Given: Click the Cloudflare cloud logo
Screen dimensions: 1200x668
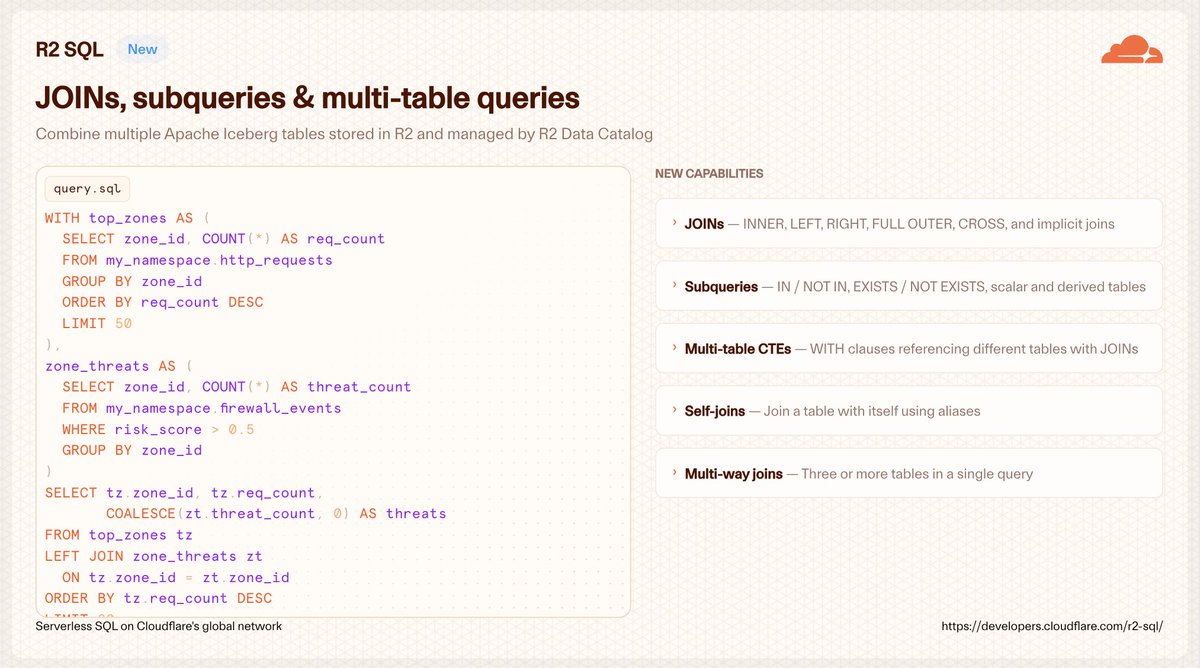Looking at the screenshot, I should pos(1132,49).
